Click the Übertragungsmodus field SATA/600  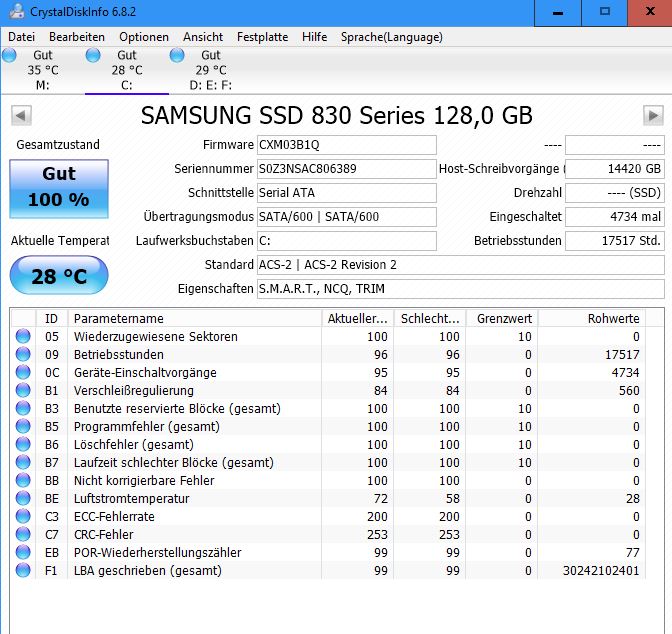click(347, 217)
